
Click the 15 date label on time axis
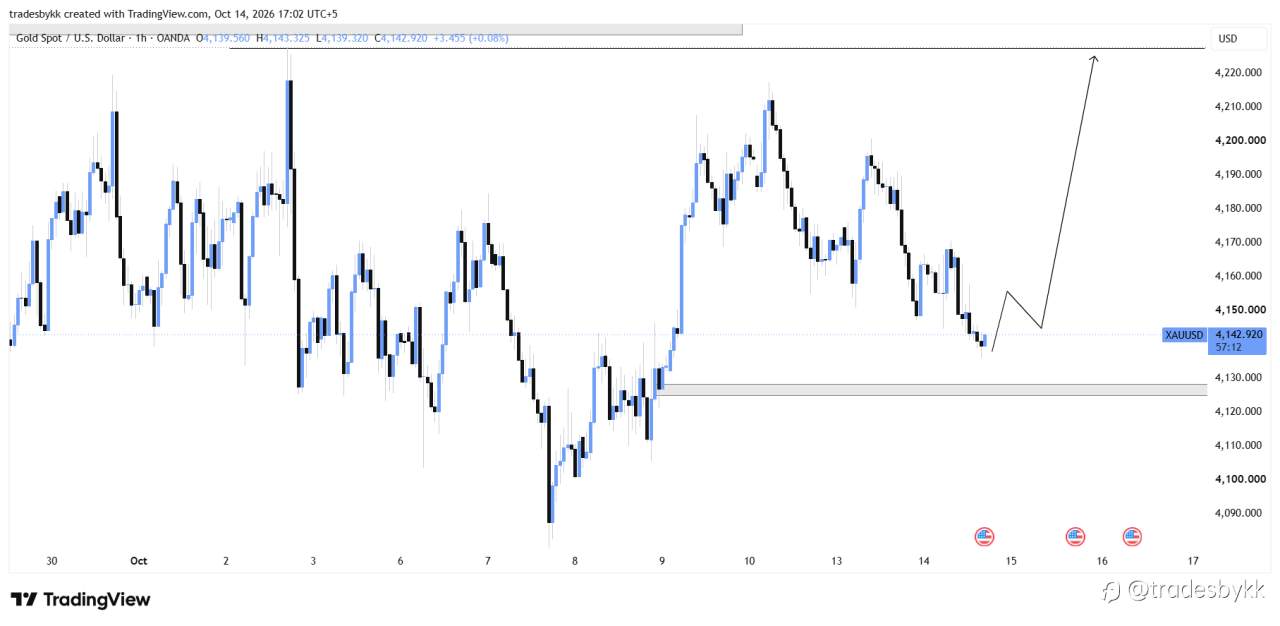pos(1011,562)
